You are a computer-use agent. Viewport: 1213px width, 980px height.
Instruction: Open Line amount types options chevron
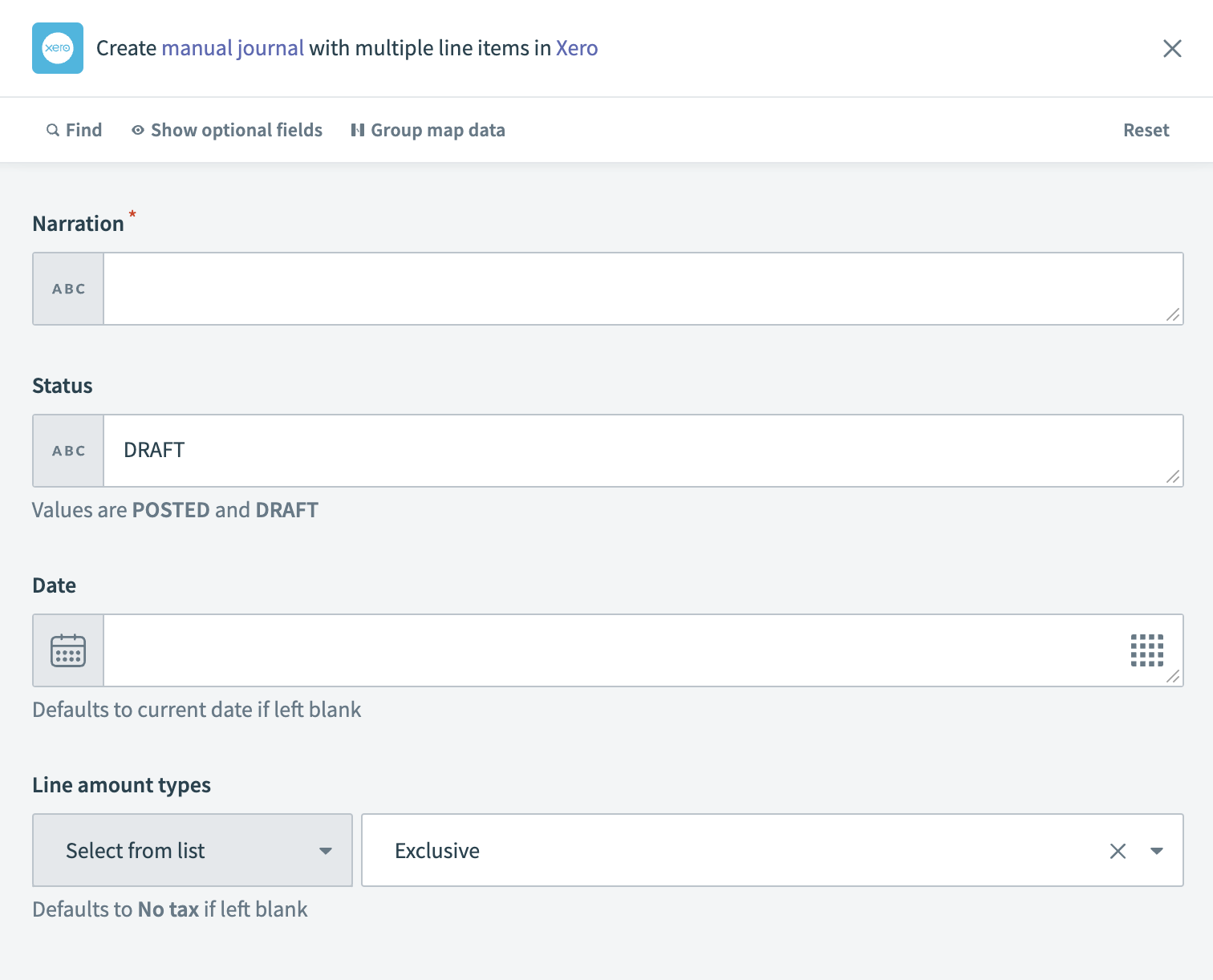tap(326, 850)
